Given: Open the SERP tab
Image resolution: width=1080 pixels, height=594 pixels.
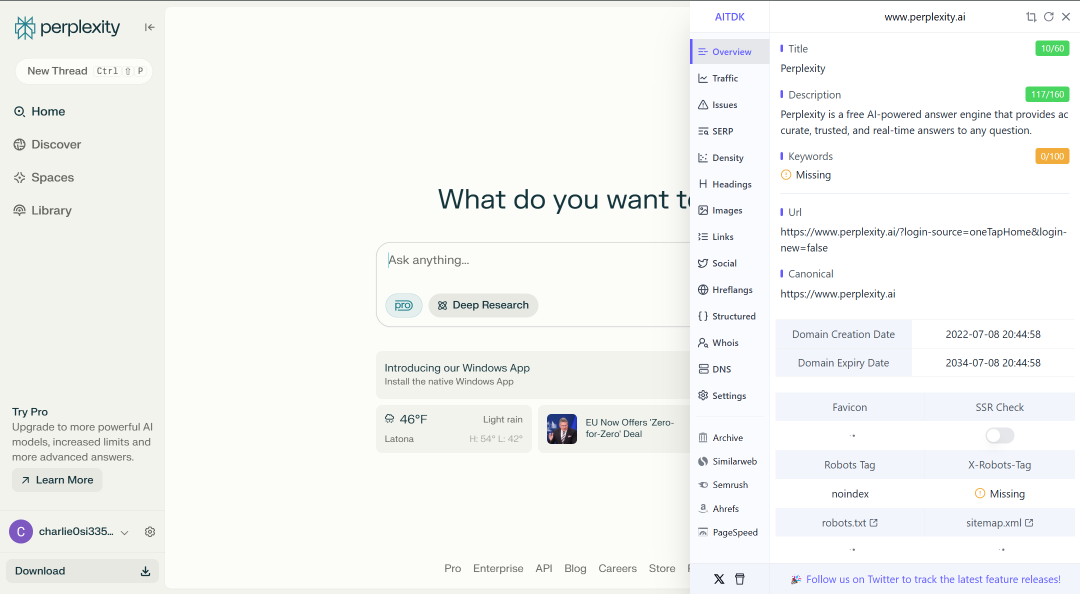Looking at the screenshot, I should click(x=729, y=131).
